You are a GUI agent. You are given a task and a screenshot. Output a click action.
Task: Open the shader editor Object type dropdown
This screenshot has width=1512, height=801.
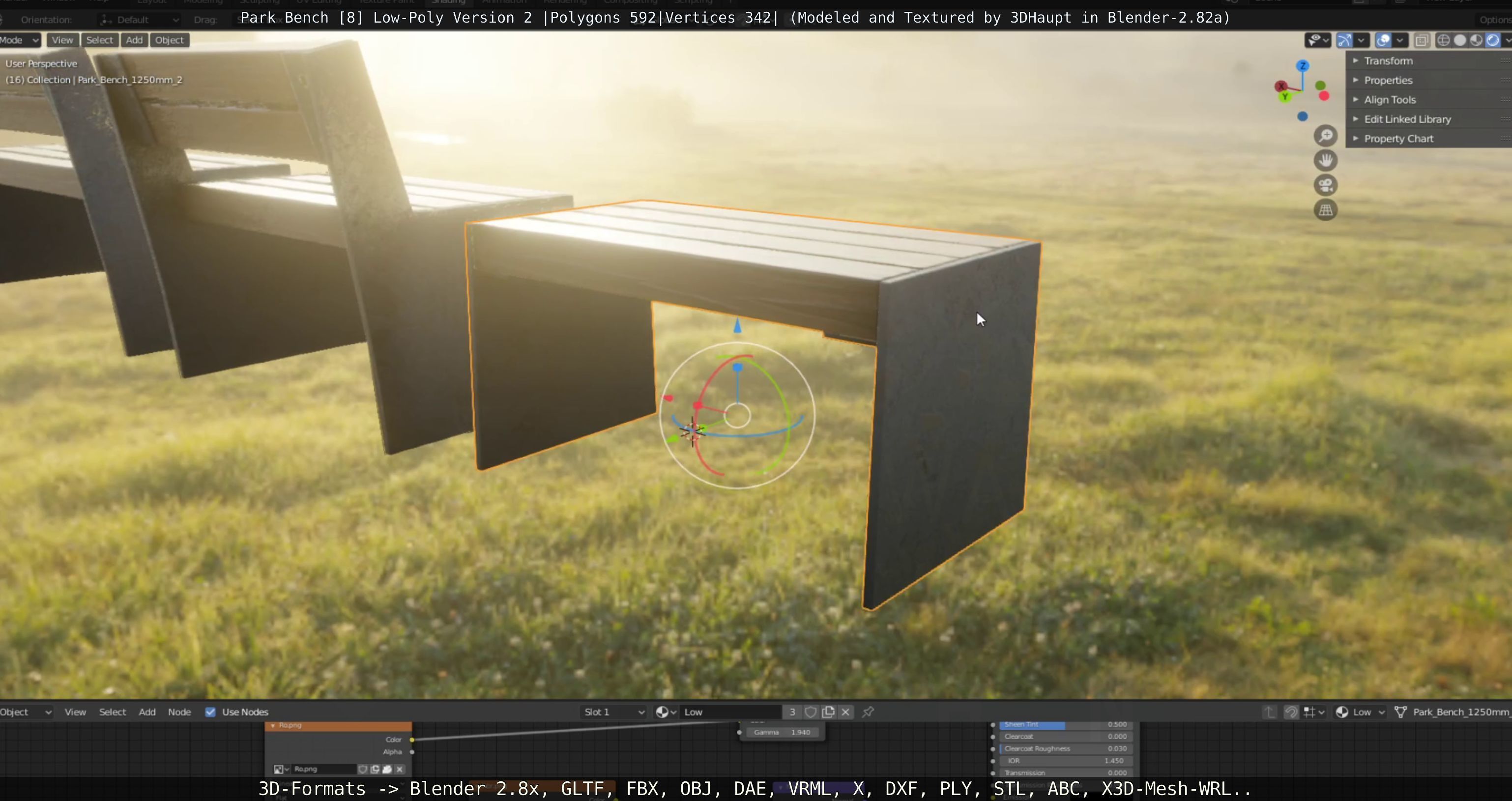pos(27,712)
